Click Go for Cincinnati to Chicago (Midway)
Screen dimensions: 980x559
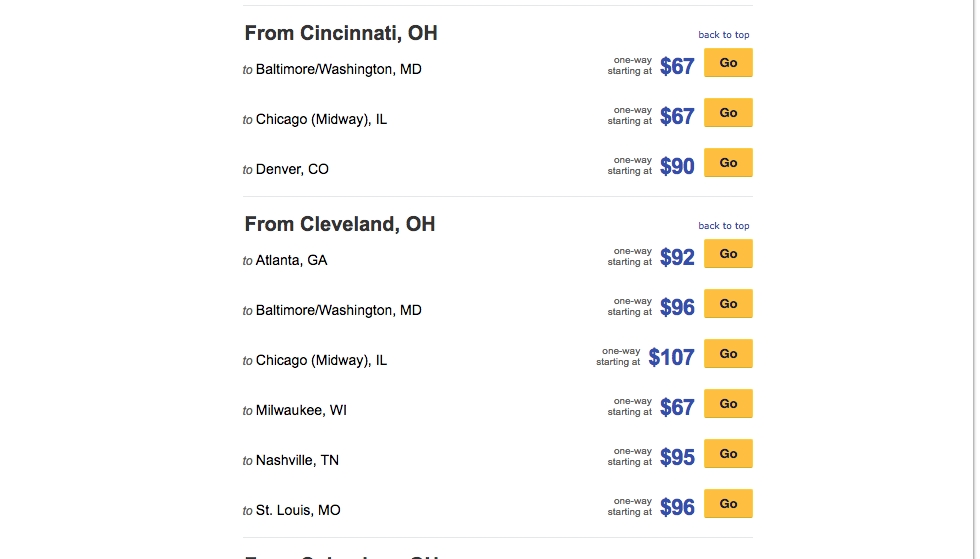[x=728, y=113]
